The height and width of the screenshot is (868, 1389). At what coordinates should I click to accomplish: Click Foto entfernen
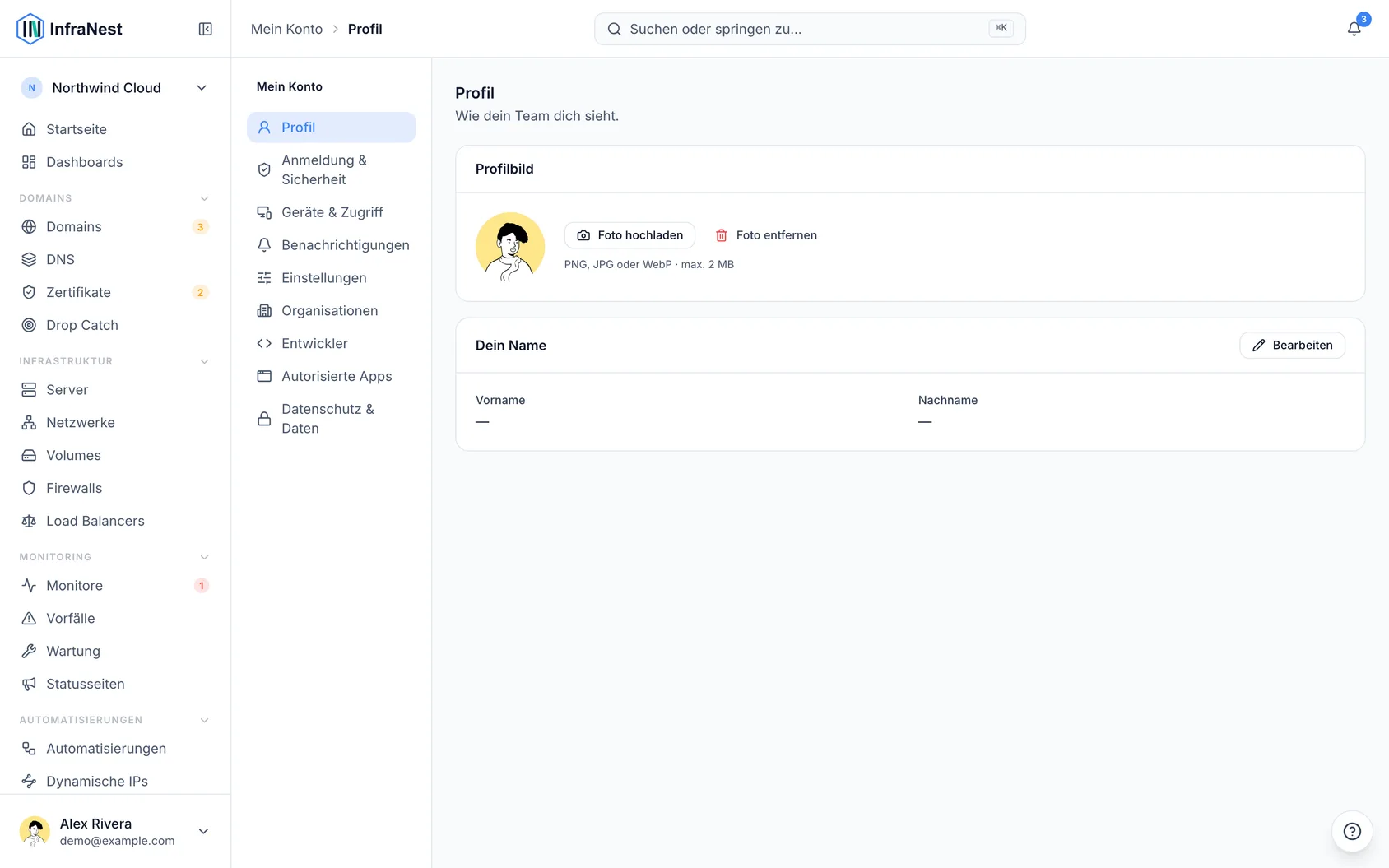tap(765, 235)
